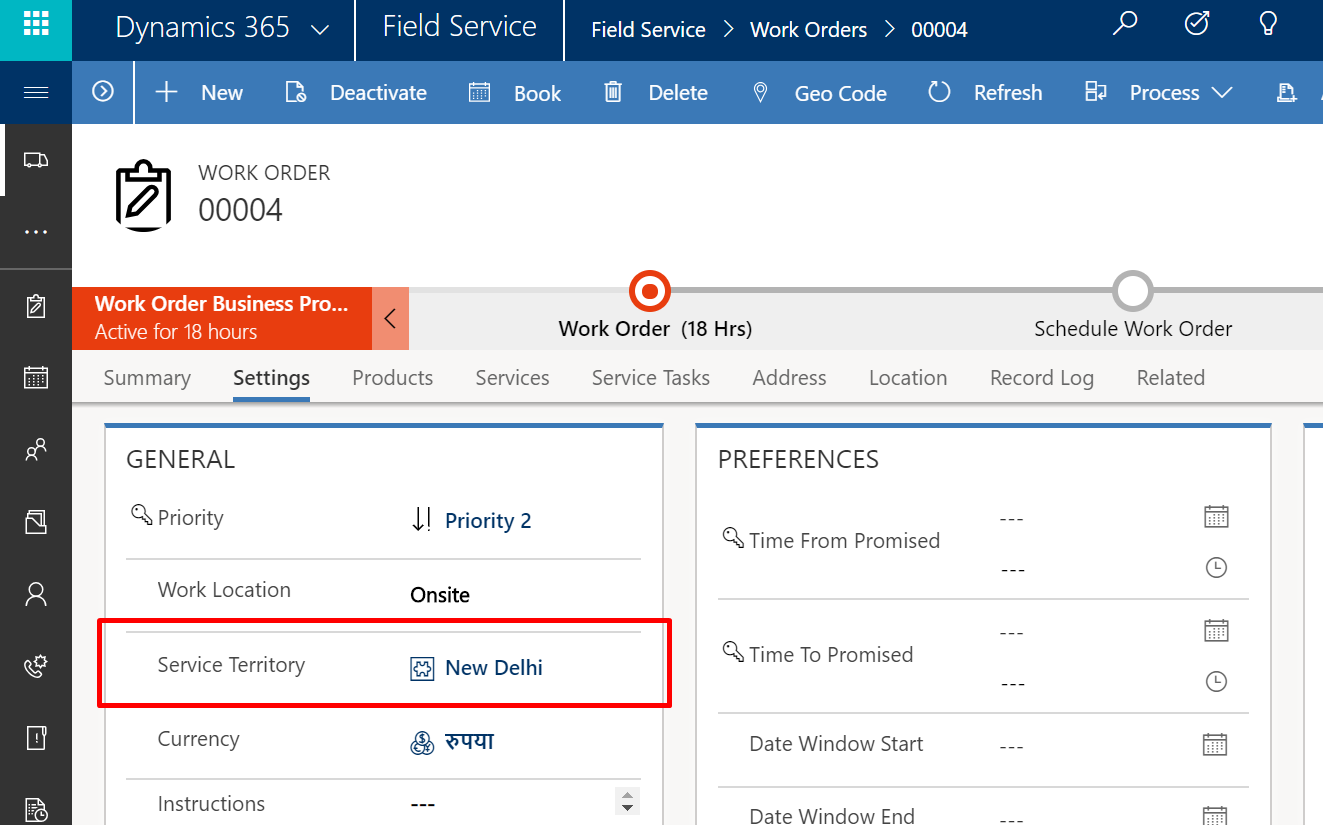Click the Book command button
The image size is (1323, 825).
[515, 93]
